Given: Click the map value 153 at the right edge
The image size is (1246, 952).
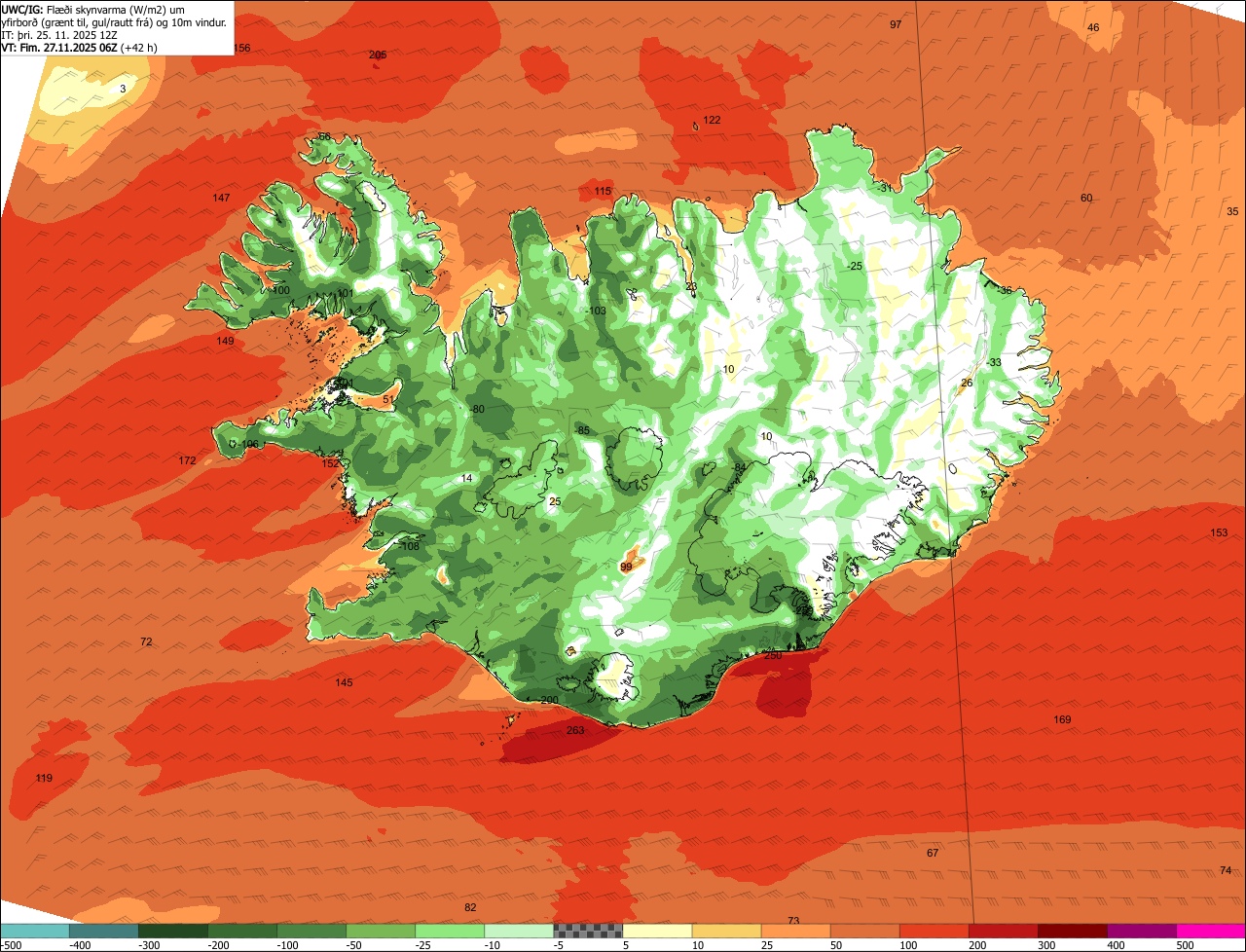Looking at the screenshot, I should (1219, 532).
